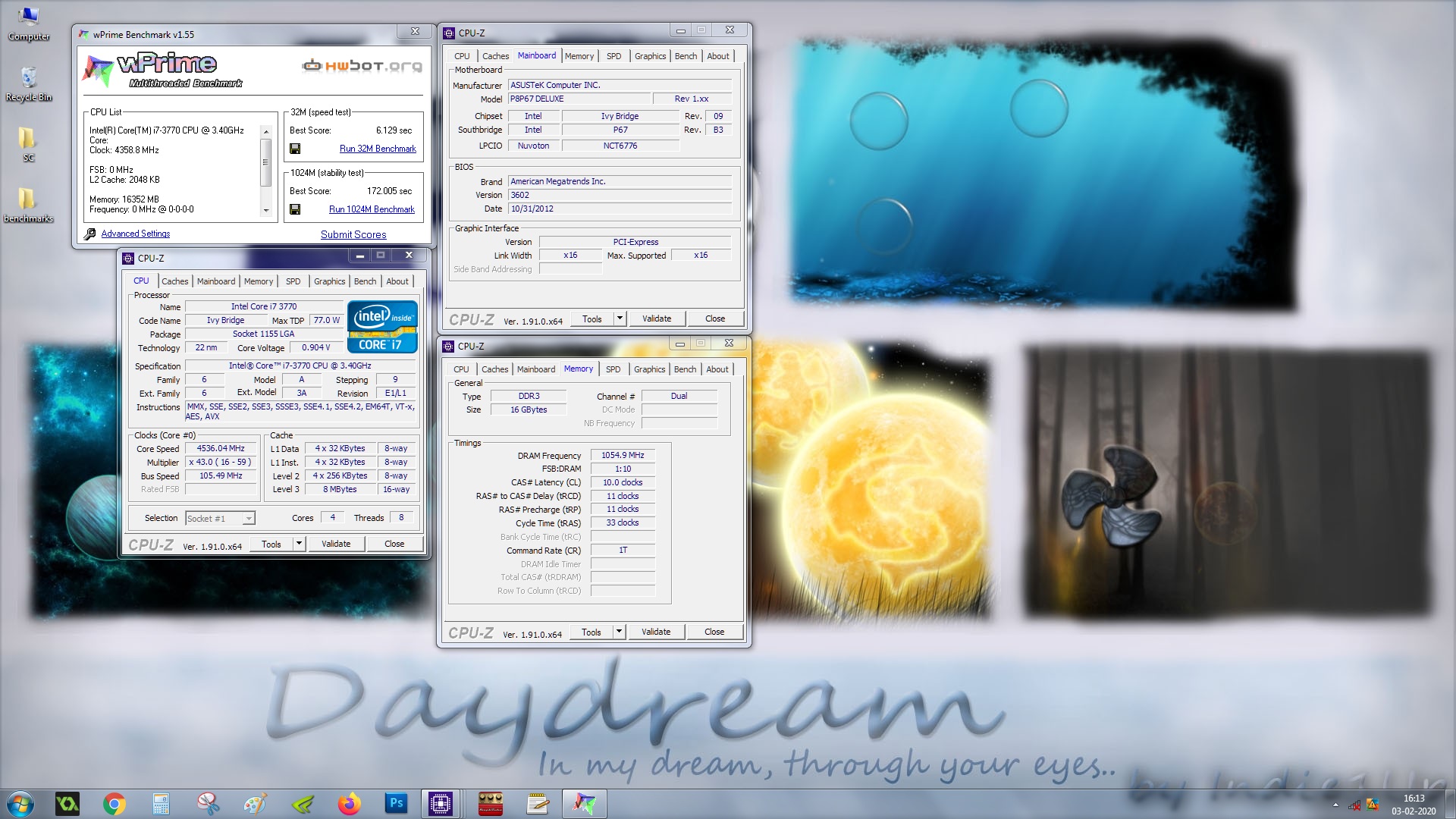
Task: Open wPrime Advanced Settings link
Action: 136,234
